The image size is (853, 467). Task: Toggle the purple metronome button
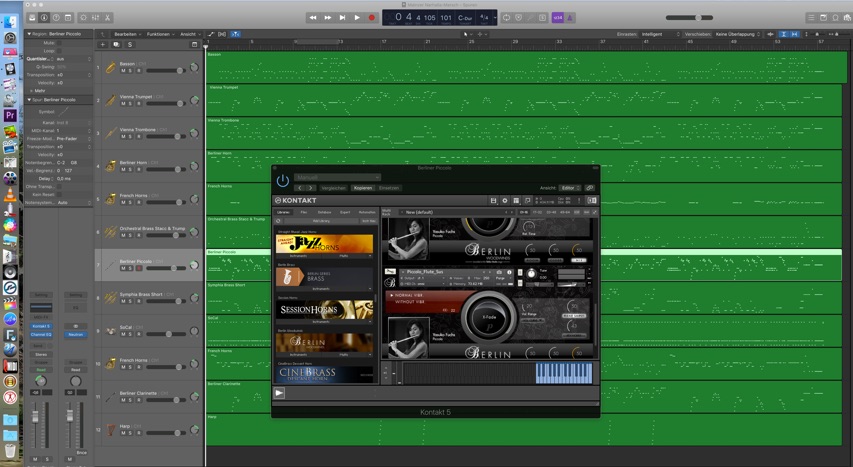(570, 17)
